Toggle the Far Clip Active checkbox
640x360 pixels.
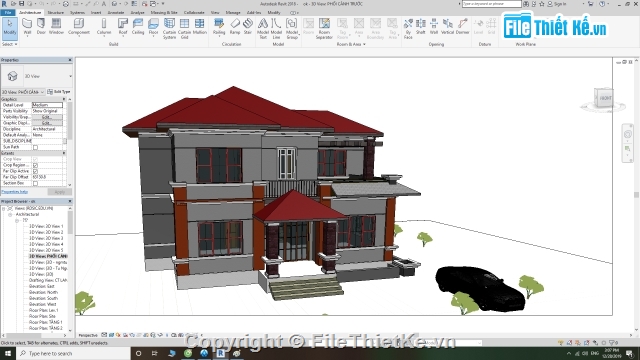(36, 171)
